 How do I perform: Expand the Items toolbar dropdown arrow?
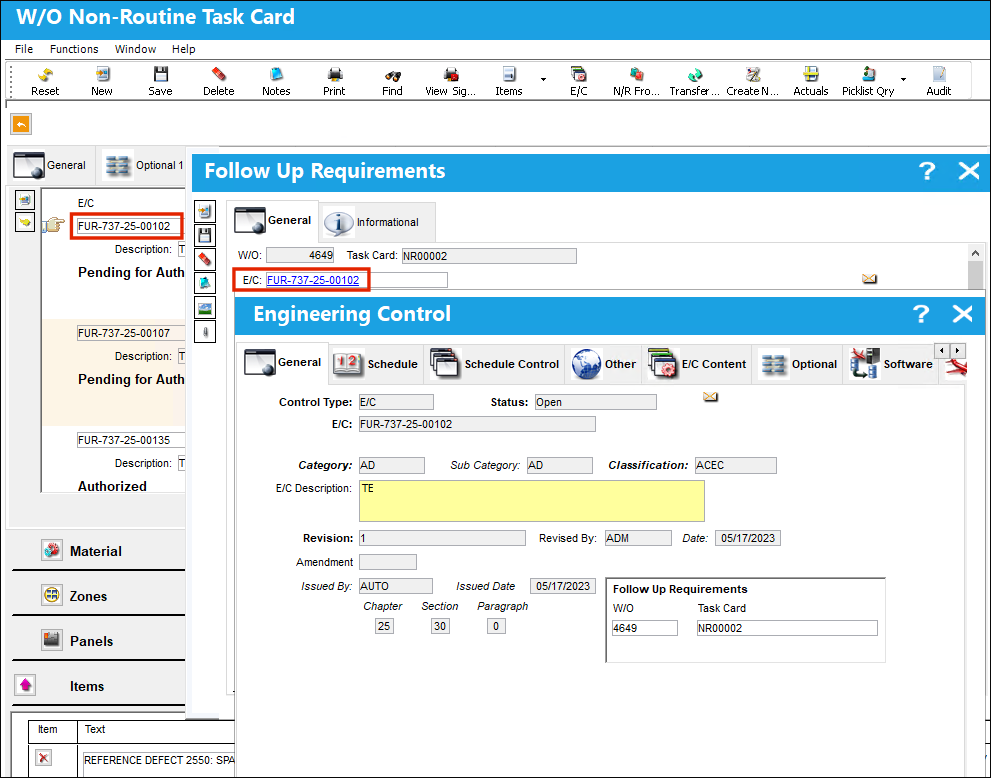[x=543, y=80]
